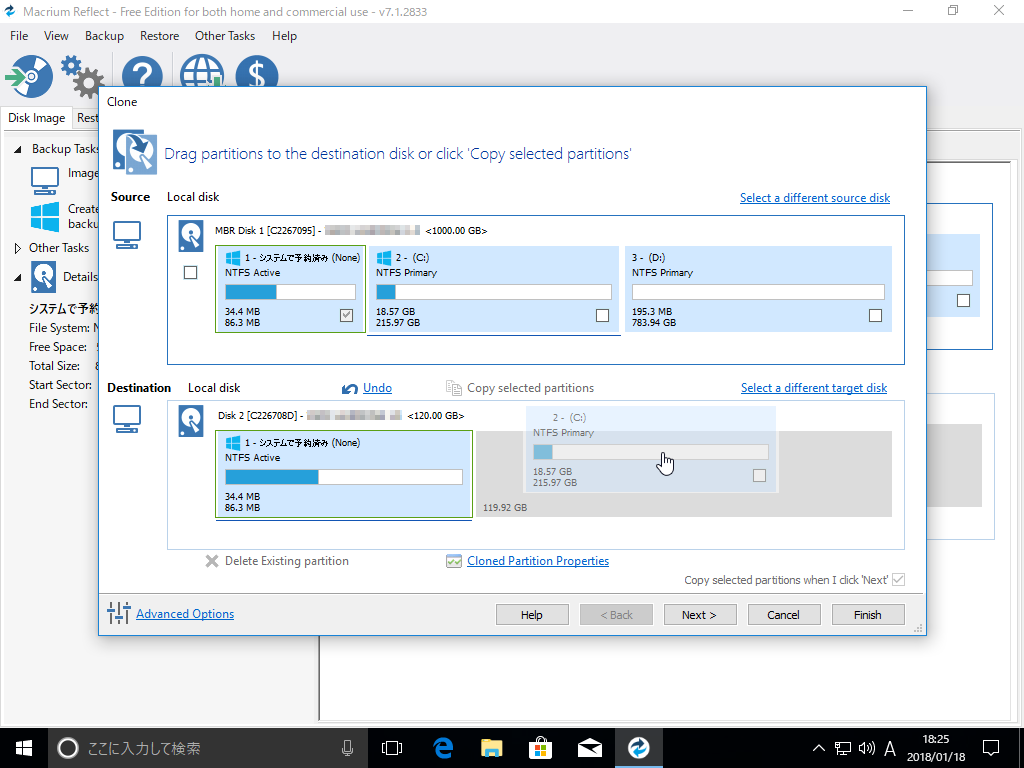Open the Other Tasks menu

225,36
